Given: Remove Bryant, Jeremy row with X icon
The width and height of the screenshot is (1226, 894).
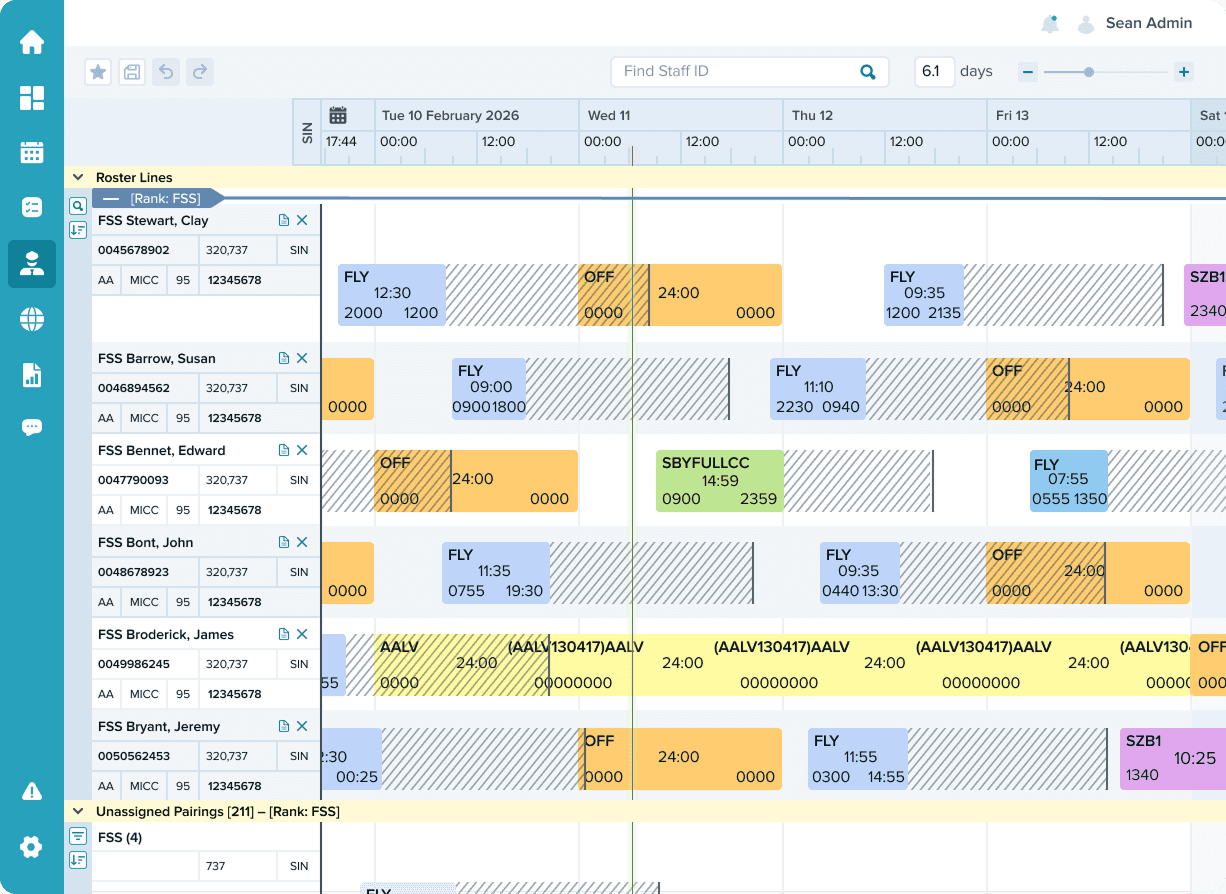Looking at the screenshot, I should point(302,726).
